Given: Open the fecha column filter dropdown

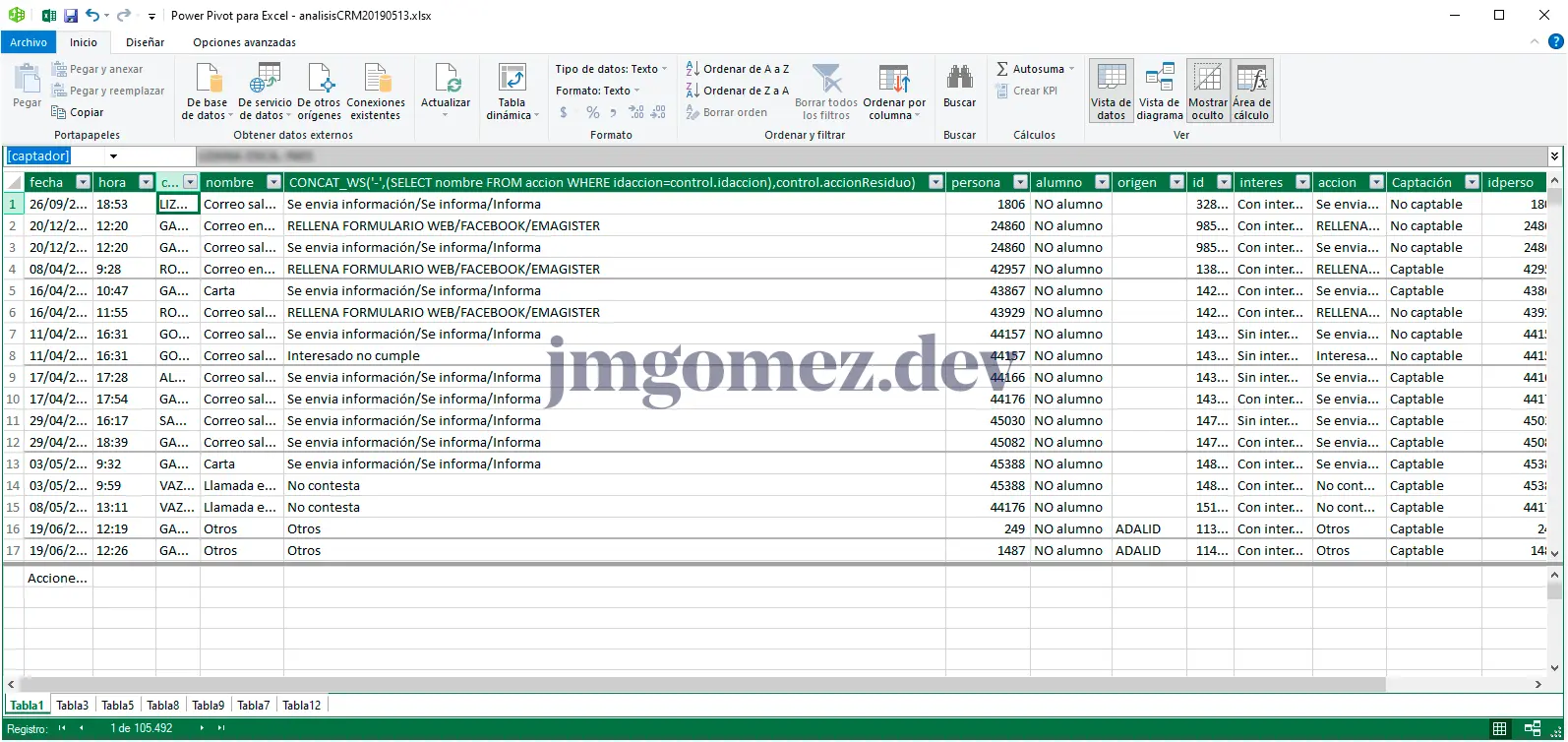Looking at the screenshot, I should pyautogui.click(x=83, y=182).
